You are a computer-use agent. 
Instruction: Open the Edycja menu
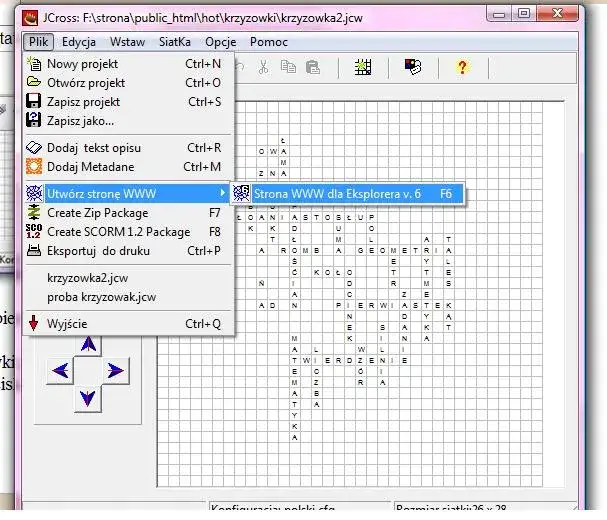point(79,42)
